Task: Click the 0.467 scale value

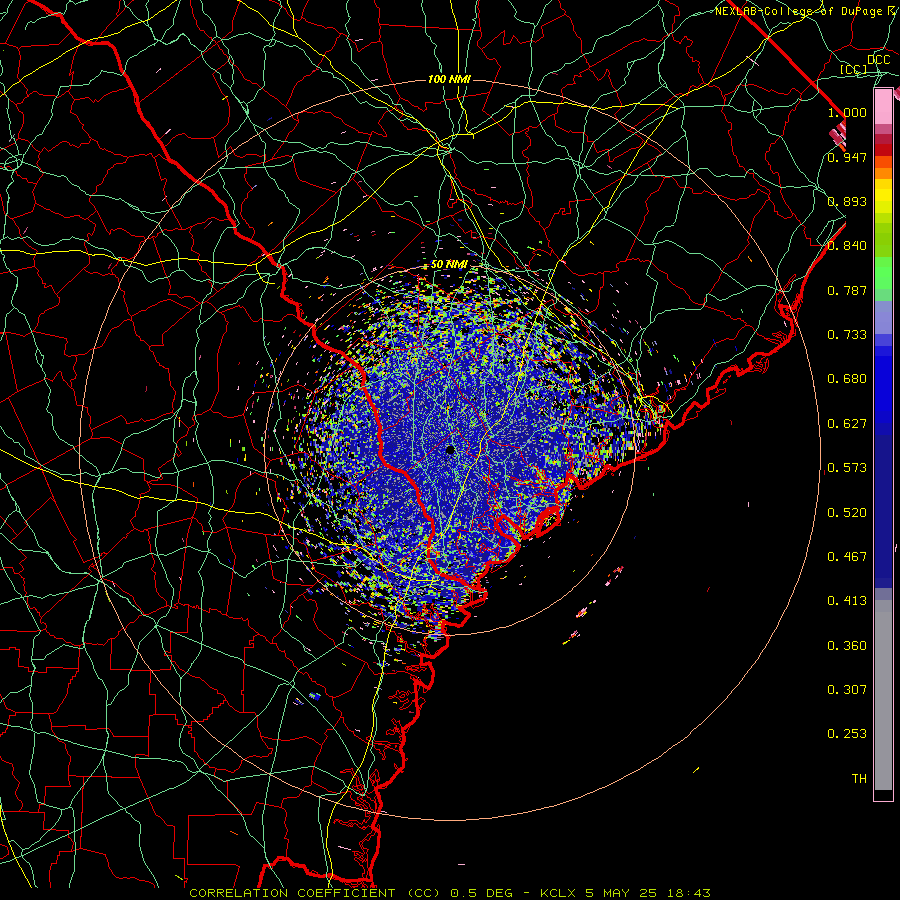Action: click(847, 557)
